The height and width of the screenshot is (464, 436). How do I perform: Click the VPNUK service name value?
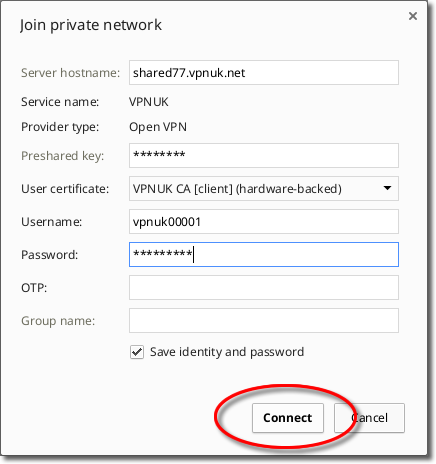[x=149, y=102]
